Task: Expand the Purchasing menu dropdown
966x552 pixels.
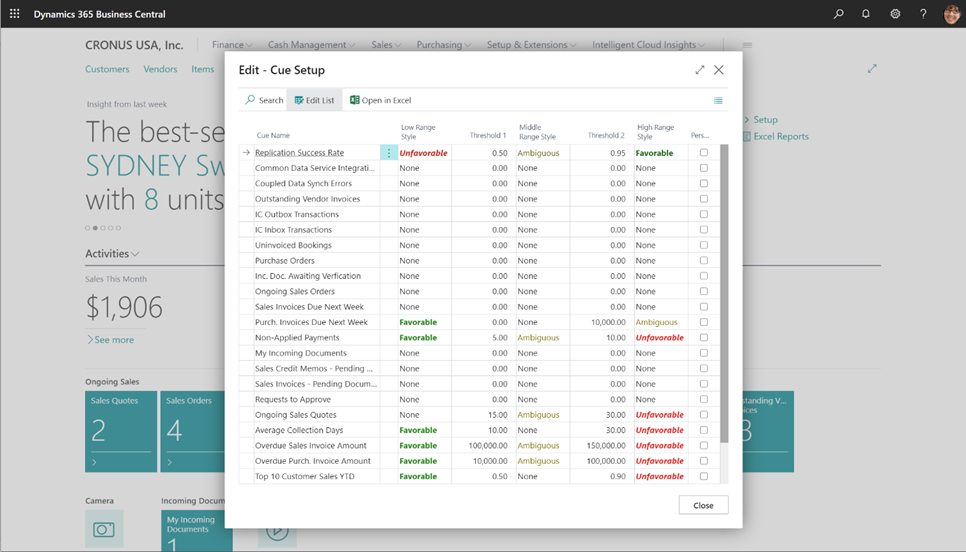Action: coord(444,45)
